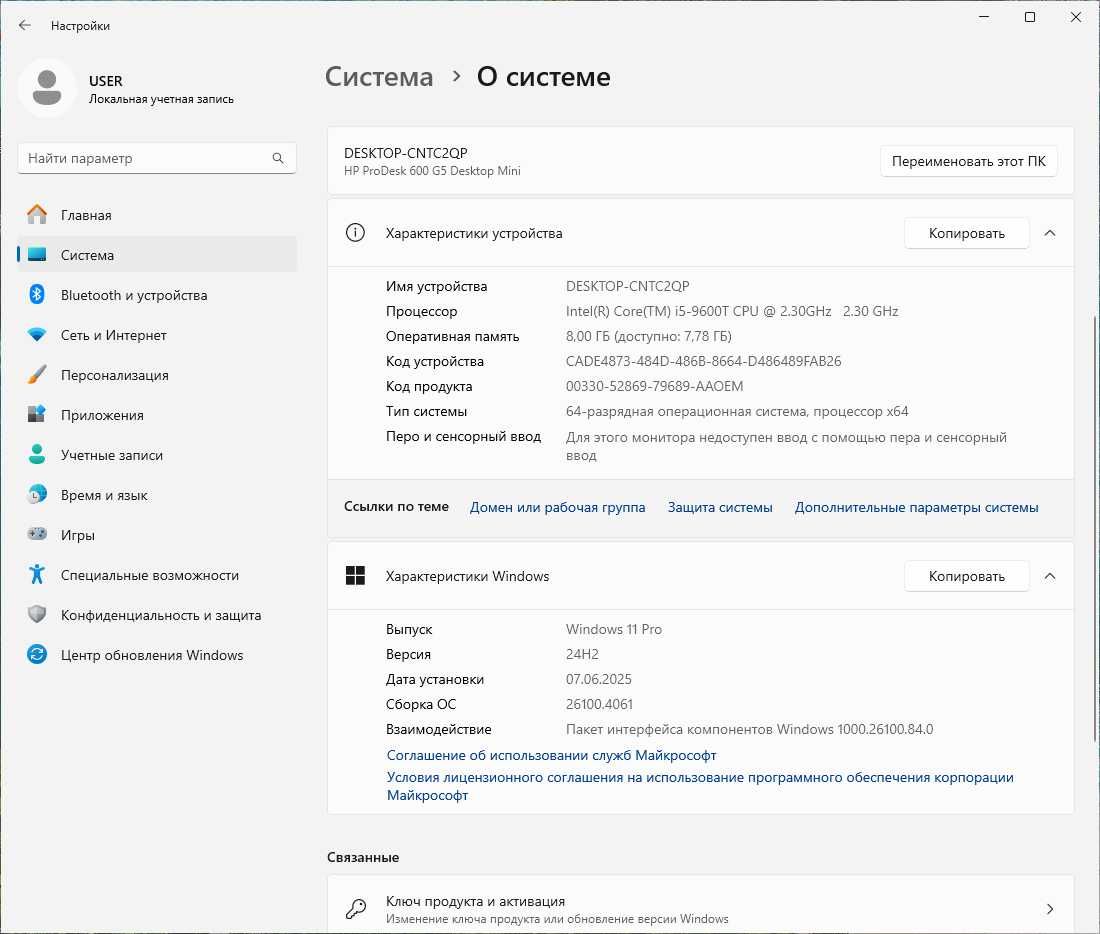Click the processor value Intel Core i5-9600T
This screenshot has height=934, width=1100.
[732, 311]
